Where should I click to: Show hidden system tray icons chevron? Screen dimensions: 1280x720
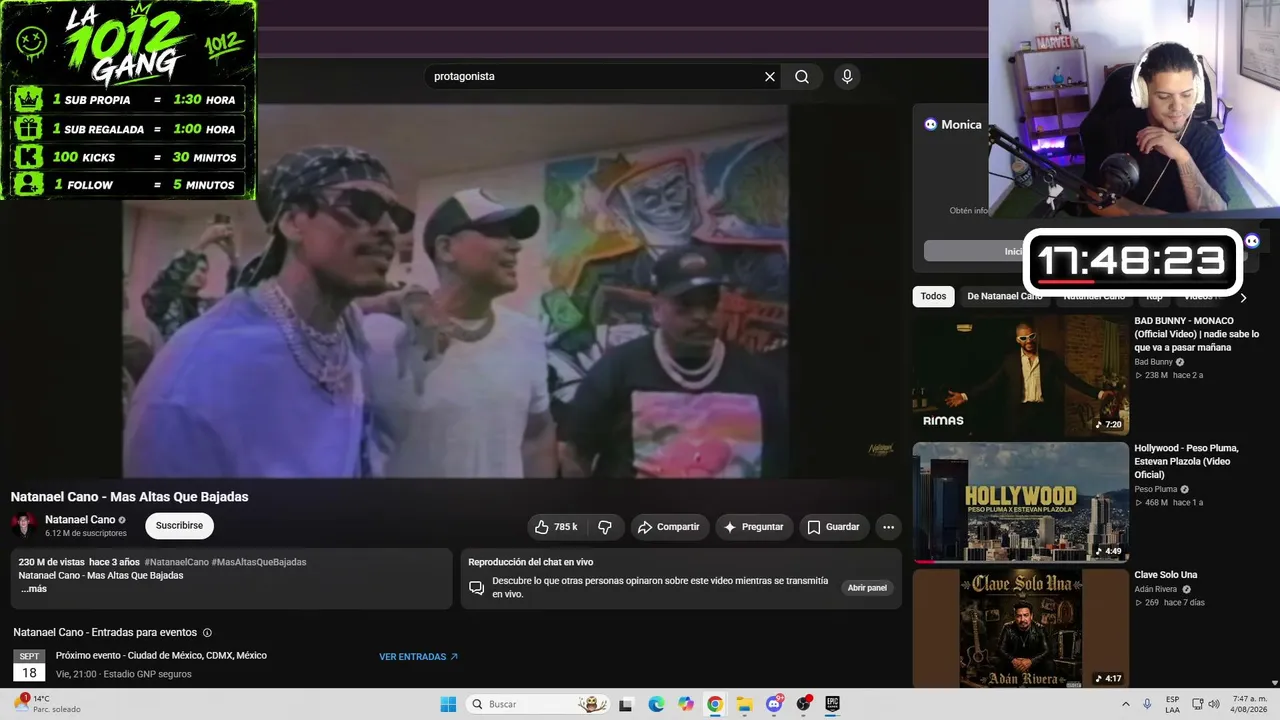(1125, 704)
